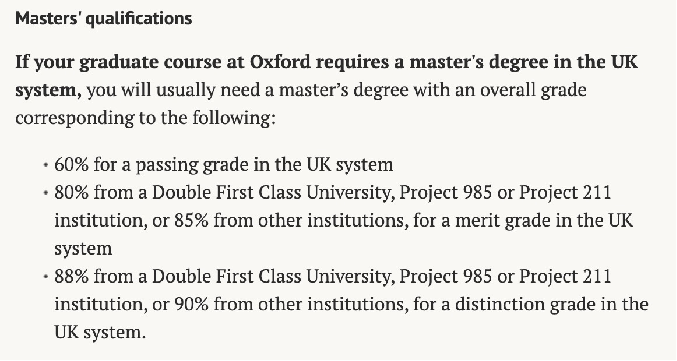Click the bullet marker before "60% for a passing grade"

[45, 165]
